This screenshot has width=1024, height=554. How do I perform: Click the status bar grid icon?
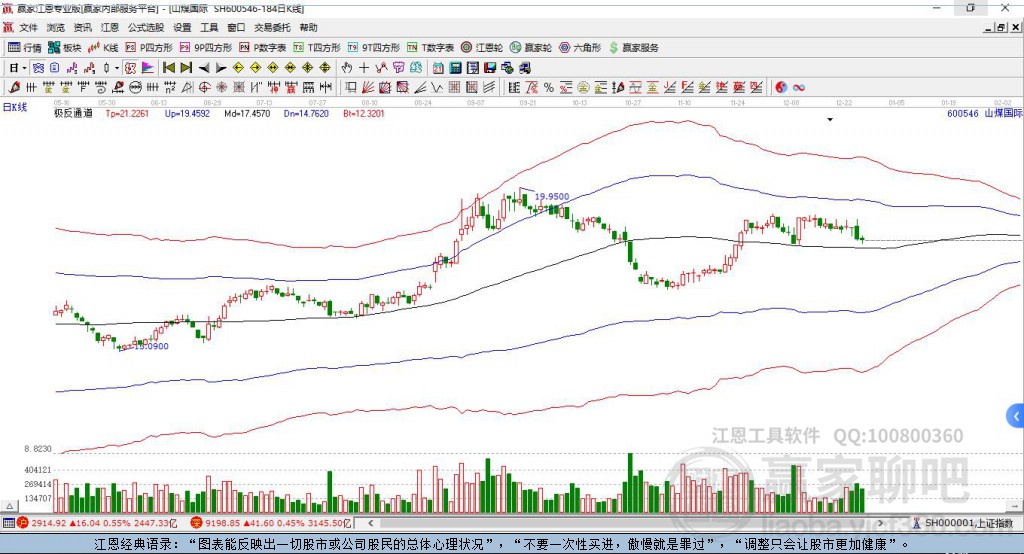(x=8, y=523)
